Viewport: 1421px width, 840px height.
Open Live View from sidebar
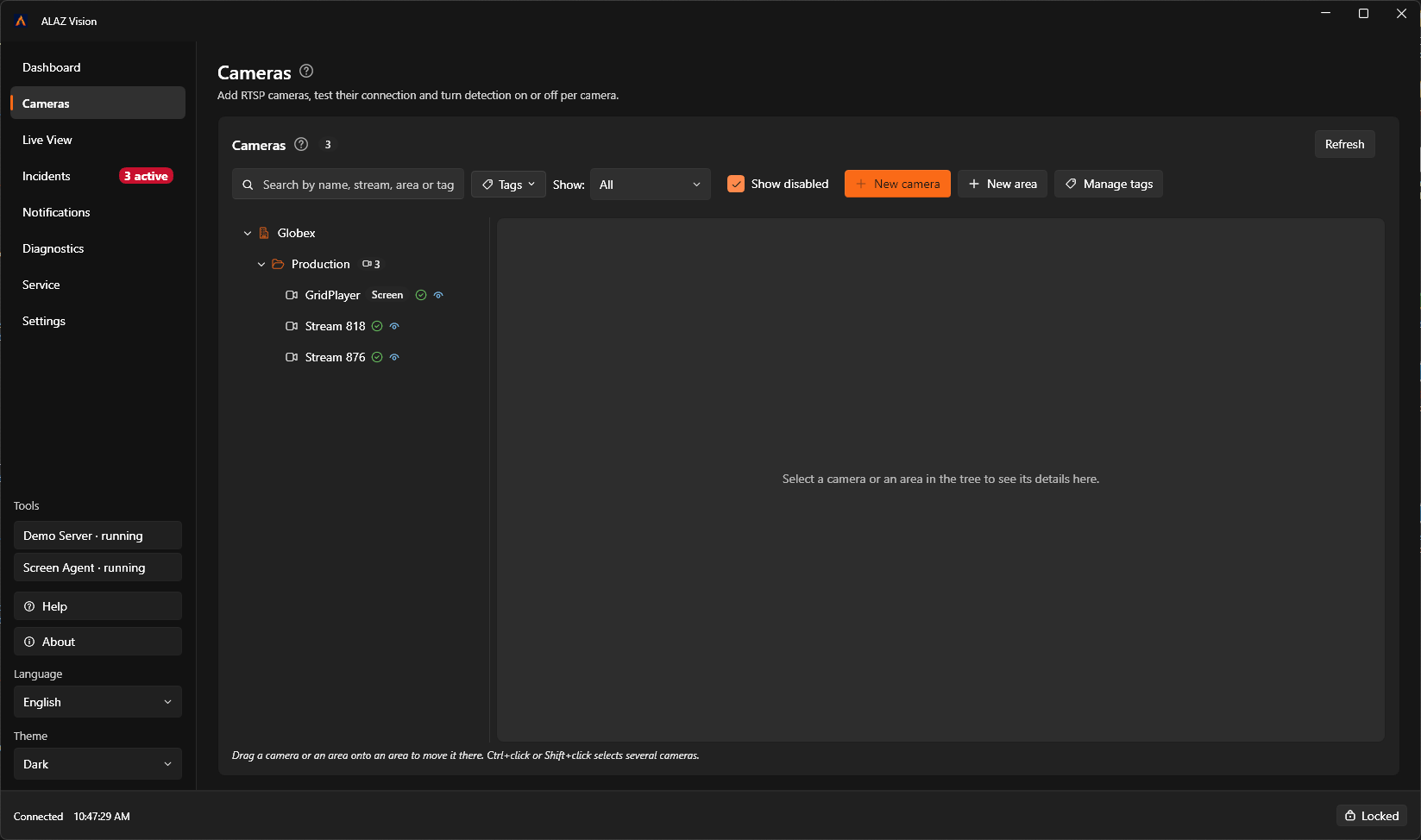pos(97,140)
